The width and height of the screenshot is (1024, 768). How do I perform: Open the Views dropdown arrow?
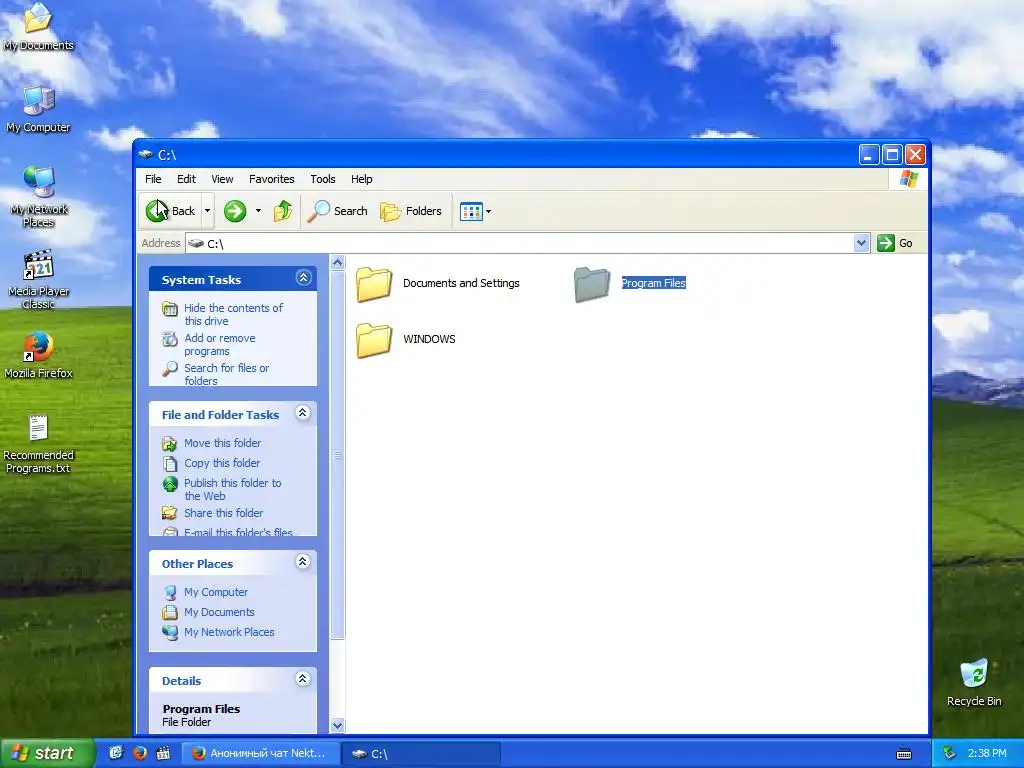coord(488,212)
